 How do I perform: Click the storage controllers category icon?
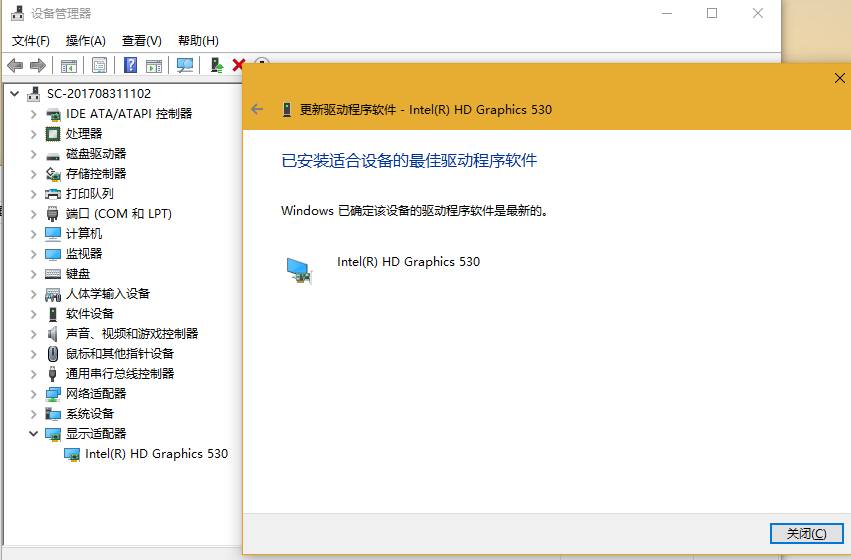point(53,174)
